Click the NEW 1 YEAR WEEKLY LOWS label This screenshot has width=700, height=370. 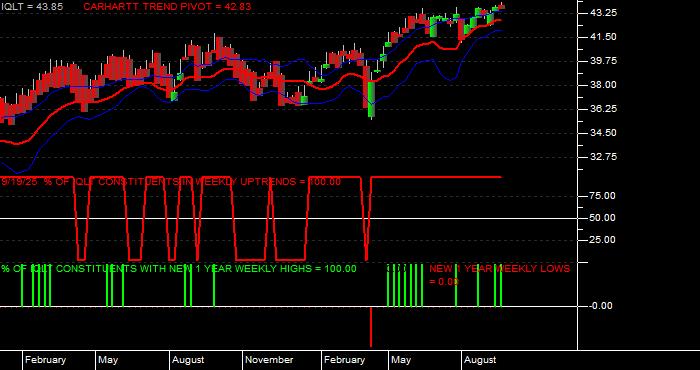pyautogui.click(x=500, y=275)
